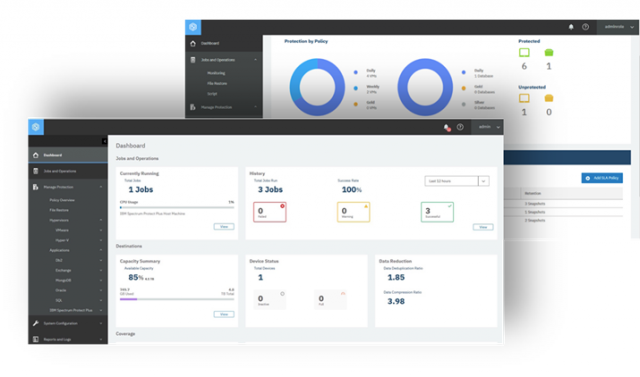Click the Add SLA Policy button
Screen dimensions: 640x377
pyautogui.click(x=602, y=178)
